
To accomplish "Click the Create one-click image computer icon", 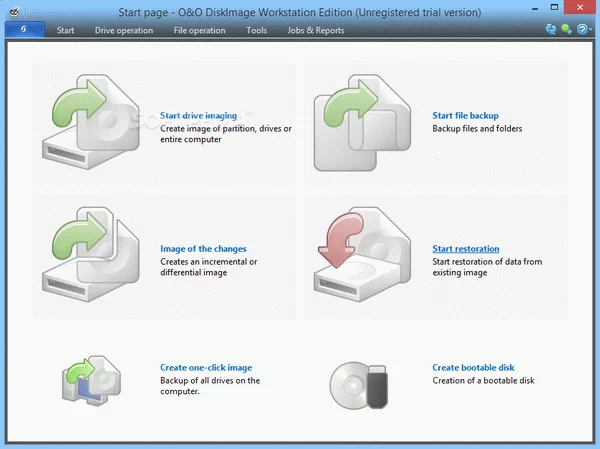I will coord(91,380).
